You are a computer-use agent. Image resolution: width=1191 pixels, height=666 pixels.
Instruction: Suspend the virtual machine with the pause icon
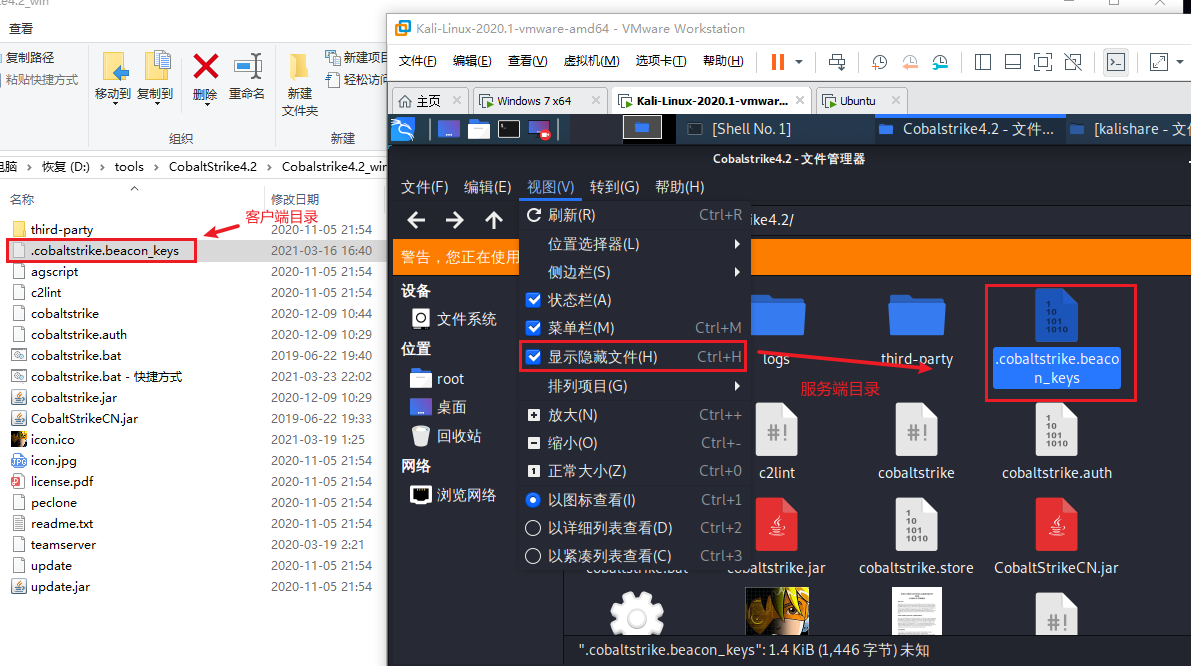click(777, 62)
